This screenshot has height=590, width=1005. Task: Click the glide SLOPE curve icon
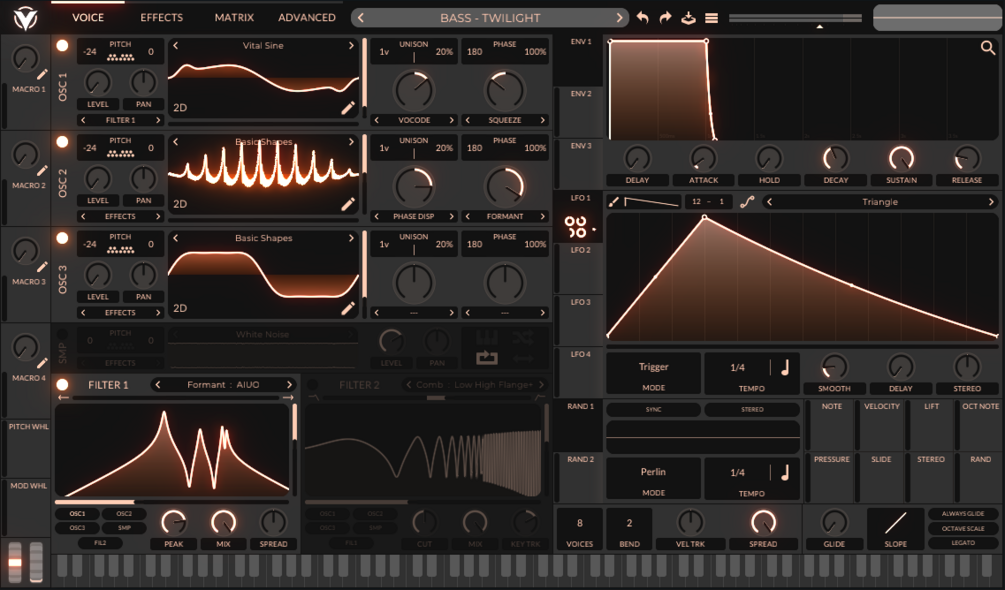895,523
